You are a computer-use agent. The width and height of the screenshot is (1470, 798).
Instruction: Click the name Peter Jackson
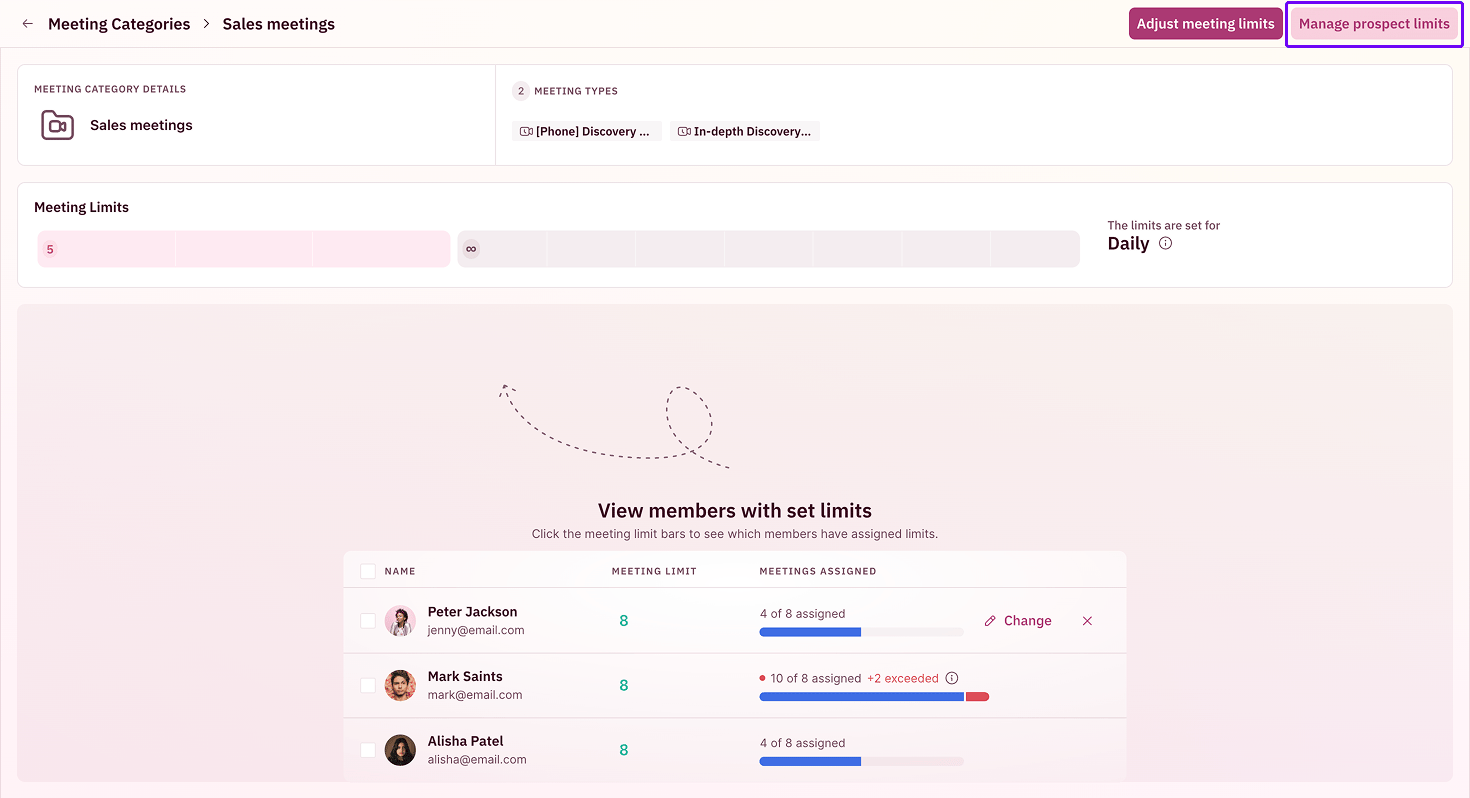coord(472,612)
